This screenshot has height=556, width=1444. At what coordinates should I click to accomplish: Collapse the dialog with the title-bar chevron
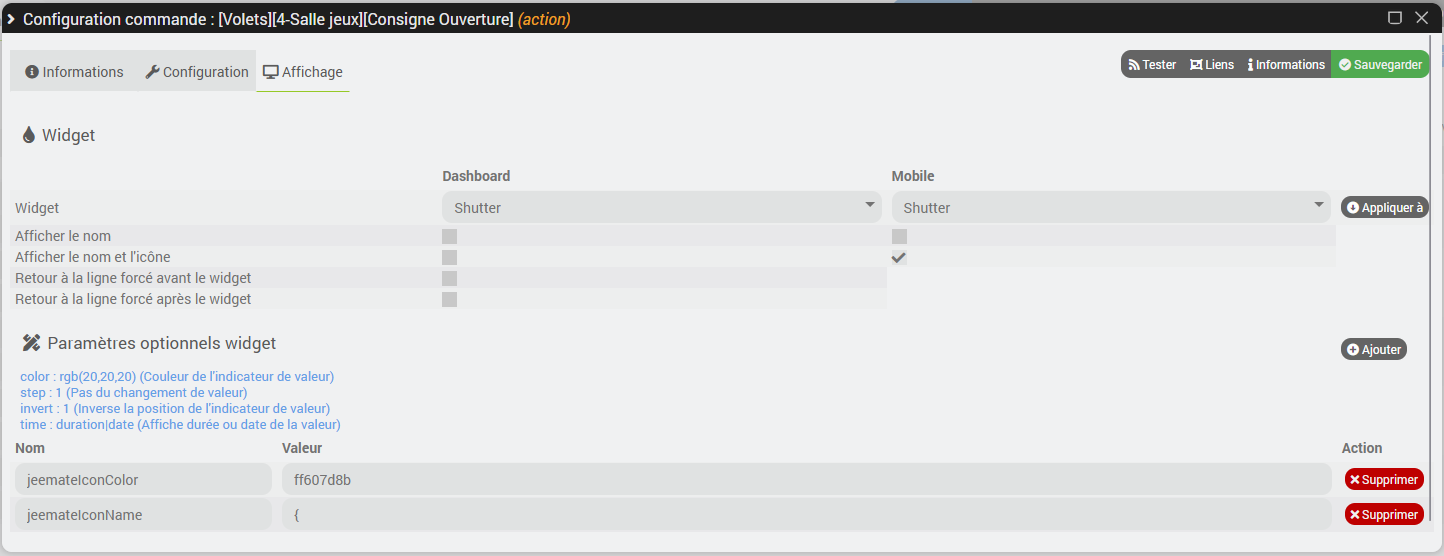click(11, 19)
